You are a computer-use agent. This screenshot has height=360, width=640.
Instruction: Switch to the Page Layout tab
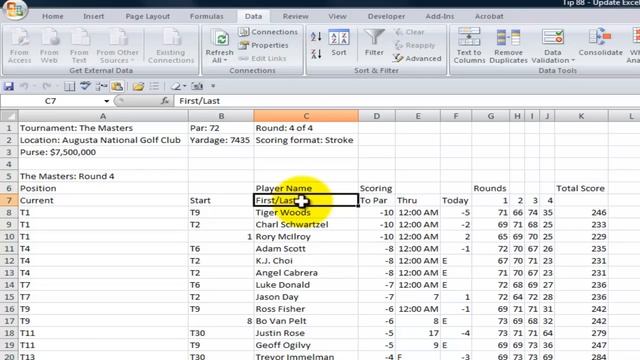click(147, 16)
